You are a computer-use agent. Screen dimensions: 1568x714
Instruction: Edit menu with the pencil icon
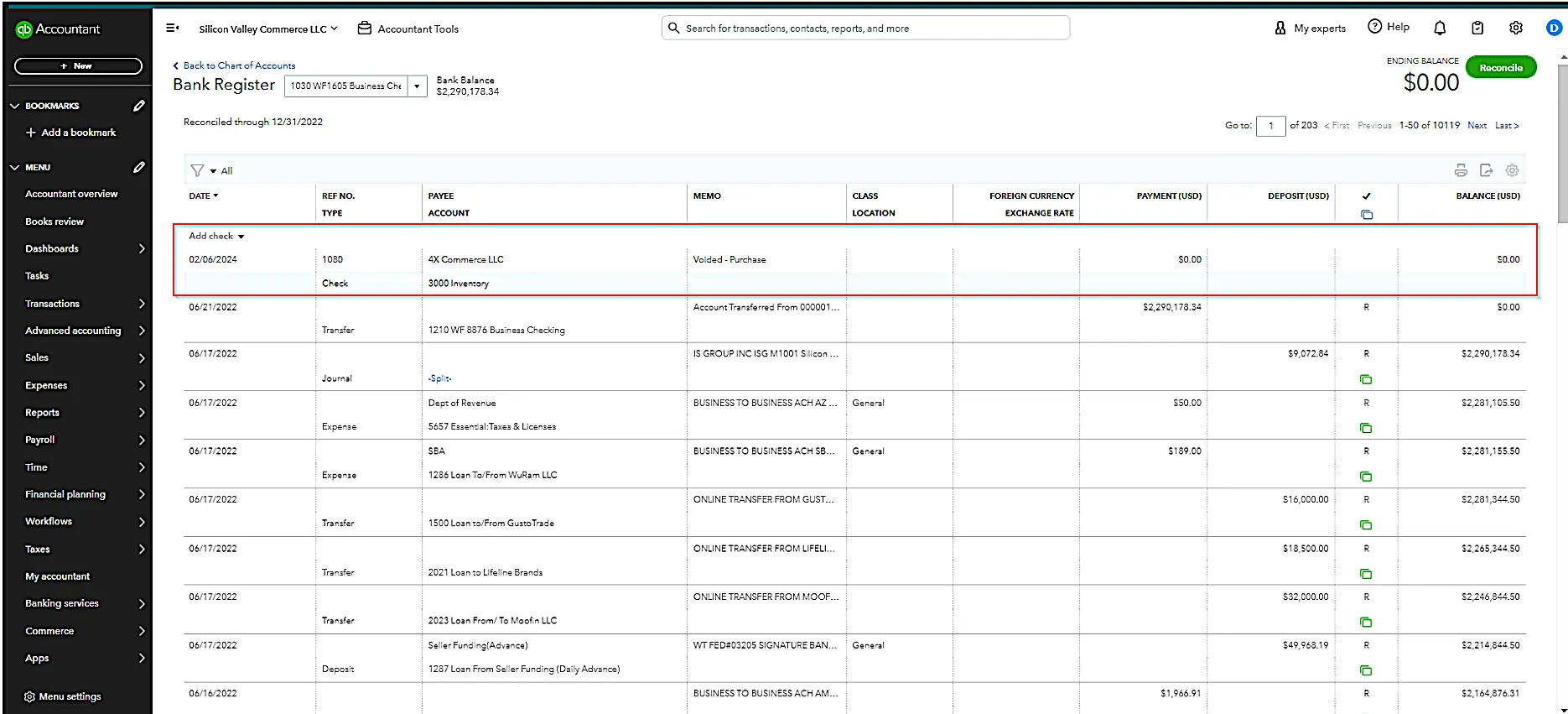click(139, 167)
